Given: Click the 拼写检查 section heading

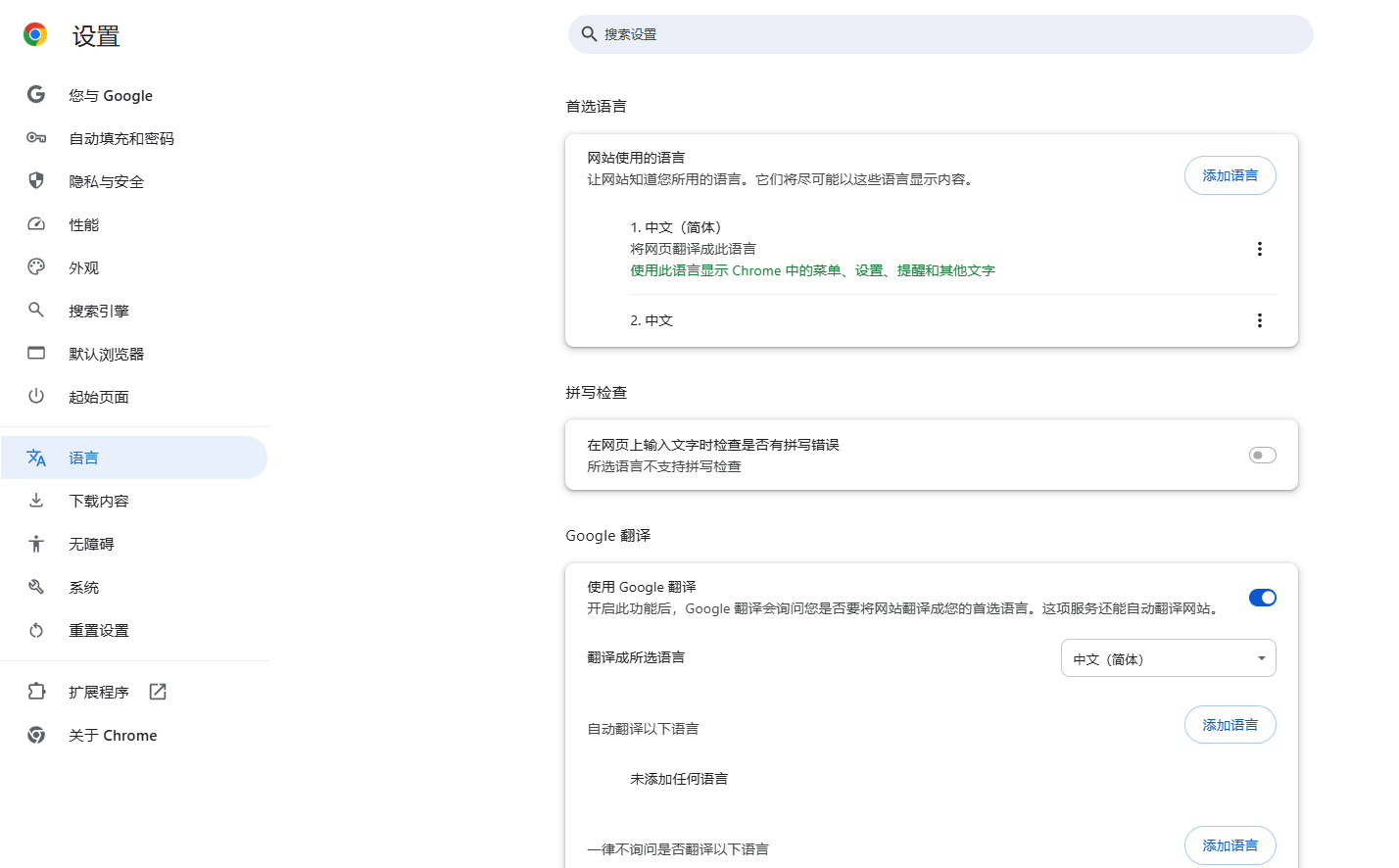Looking at the screenshot, I should click(x=596, y=392).
